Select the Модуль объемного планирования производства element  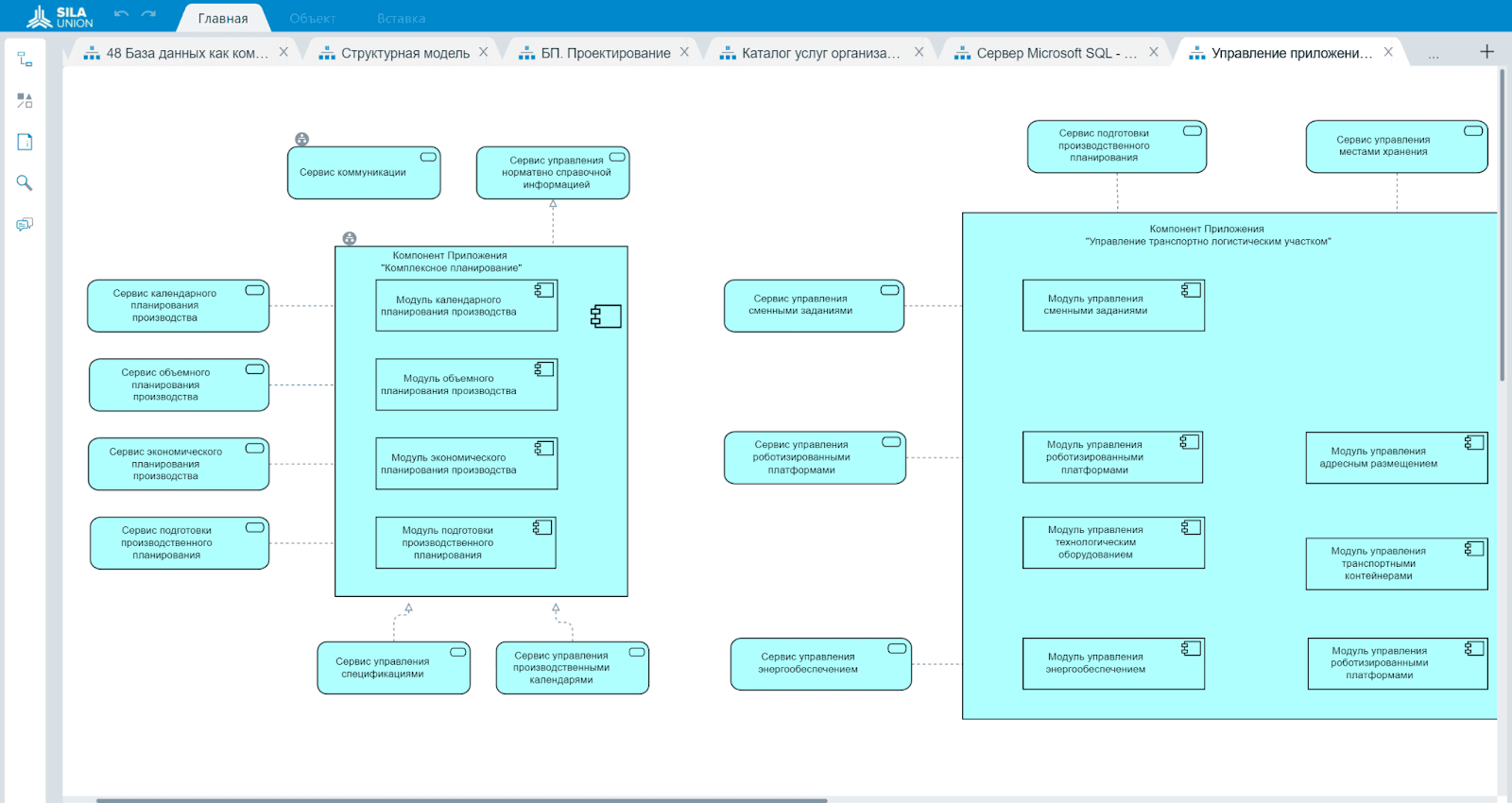pyautogui.click(x=467, y=384)
